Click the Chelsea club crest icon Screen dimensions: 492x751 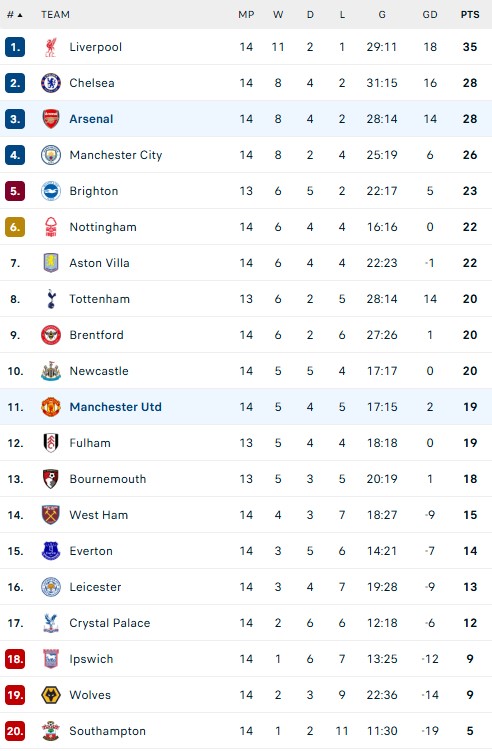[50, 83]
